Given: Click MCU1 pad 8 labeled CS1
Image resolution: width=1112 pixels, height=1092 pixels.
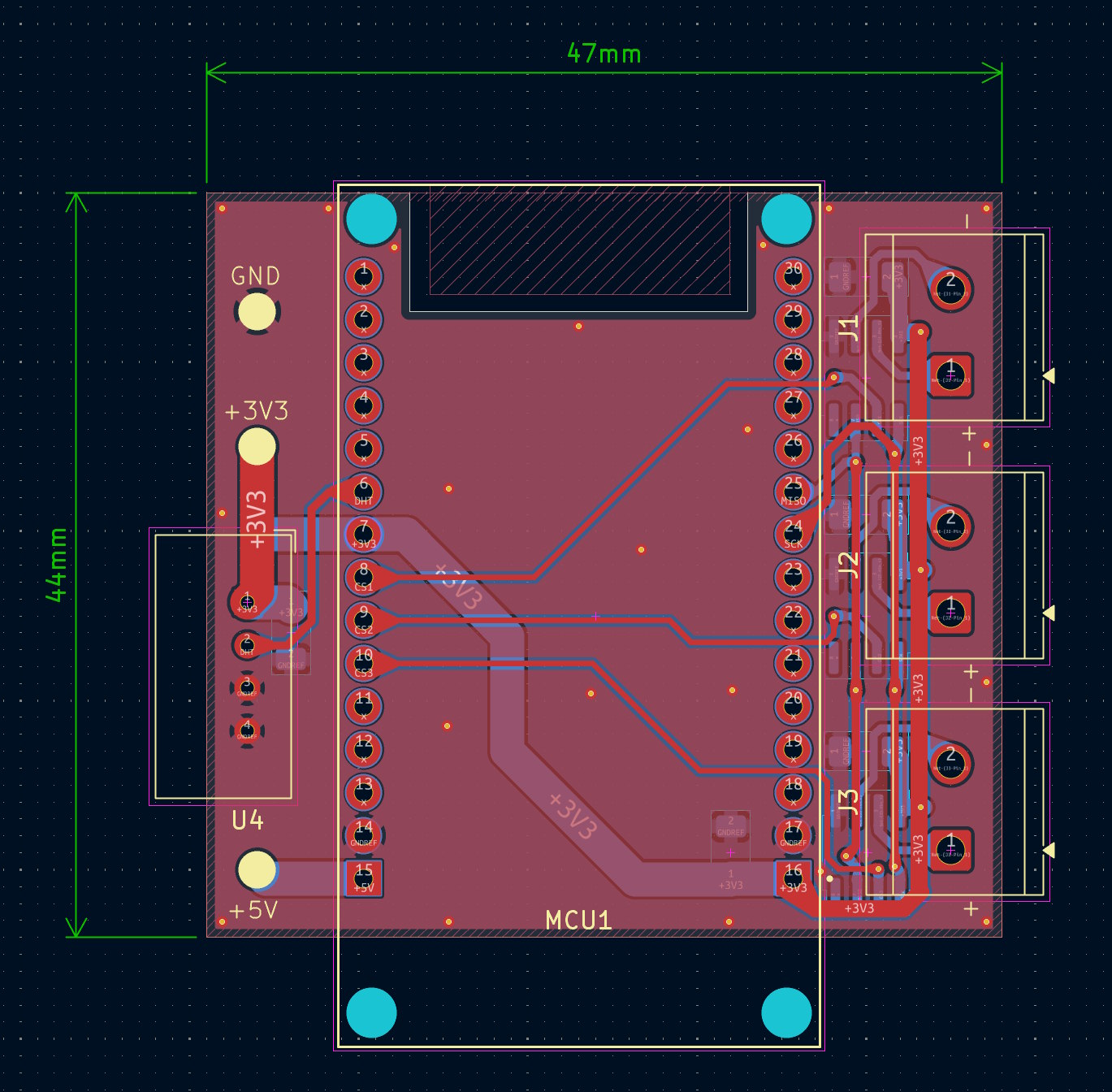Looking at the screenshot, I should (x=364, y=577).
